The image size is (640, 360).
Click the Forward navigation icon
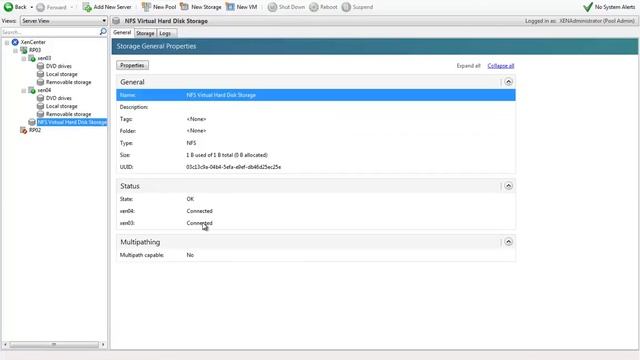pos(40,7)
